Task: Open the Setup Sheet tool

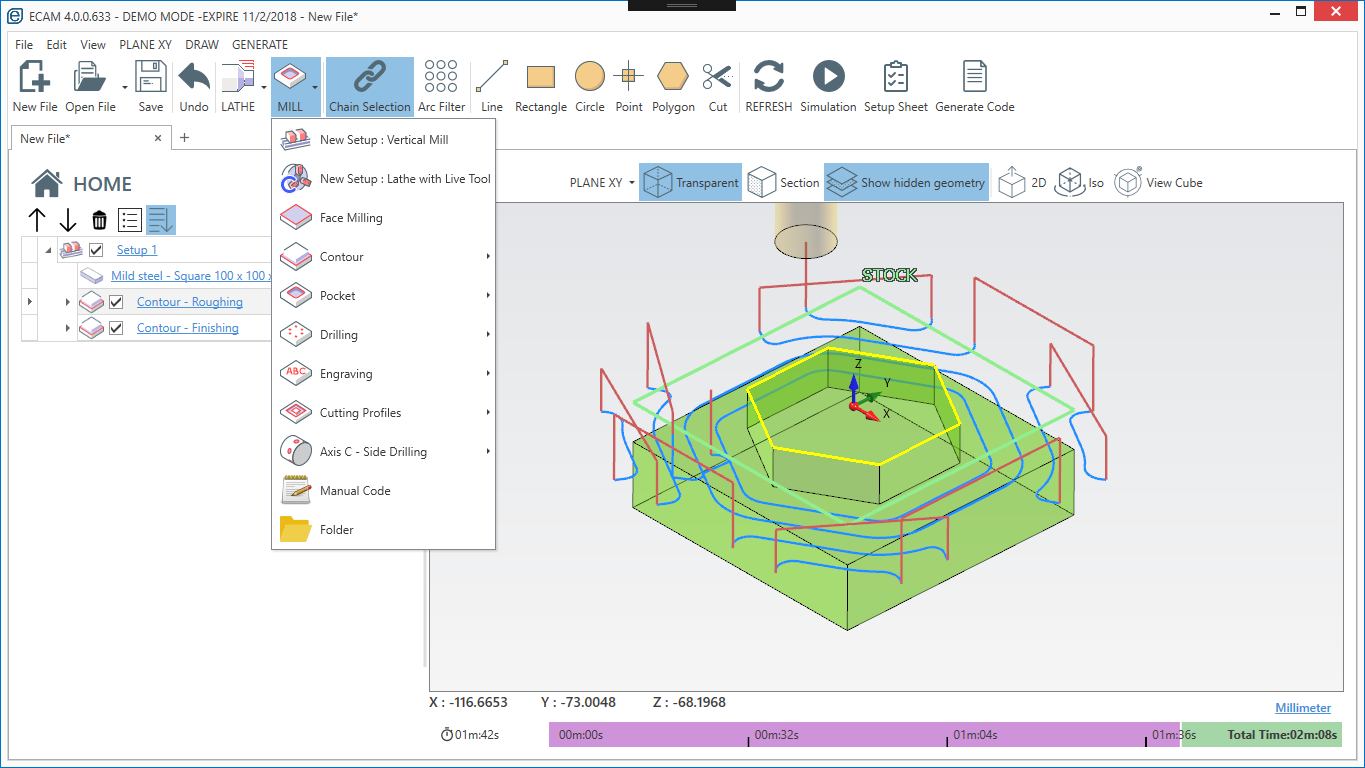Action: tap(894, 85)
